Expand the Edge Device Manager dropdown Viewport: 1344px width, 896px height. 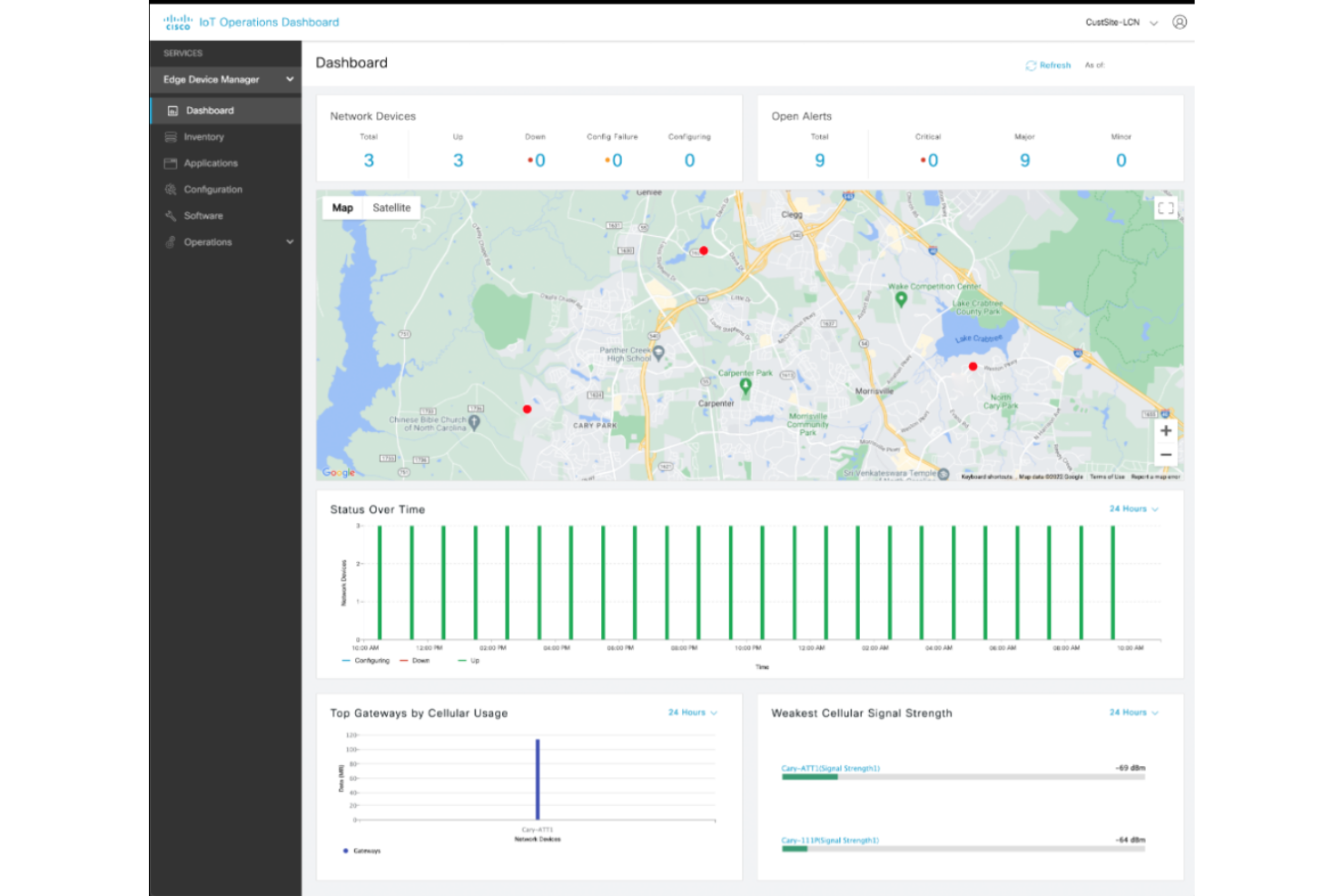(x=289, y=79)
